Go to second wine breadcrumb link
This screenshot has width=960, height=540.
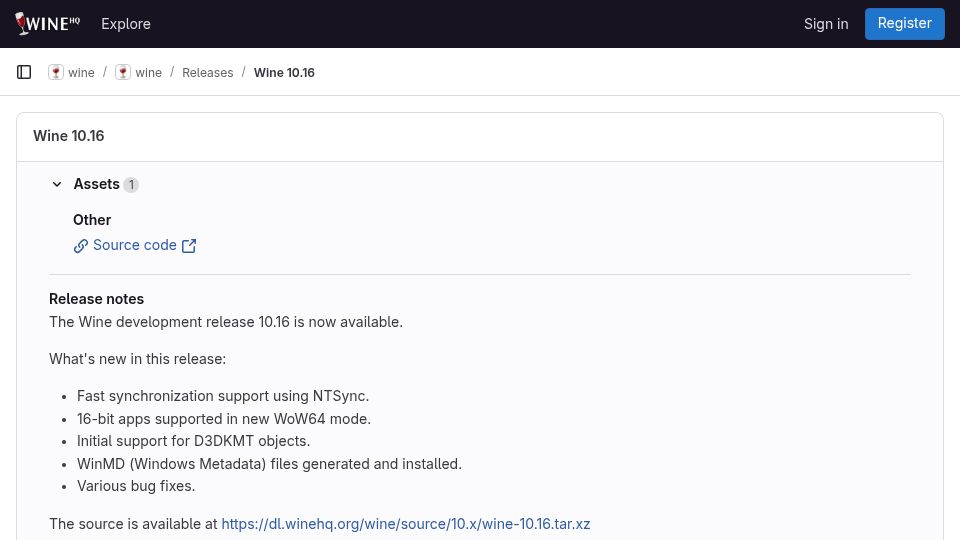pos(149,72)
